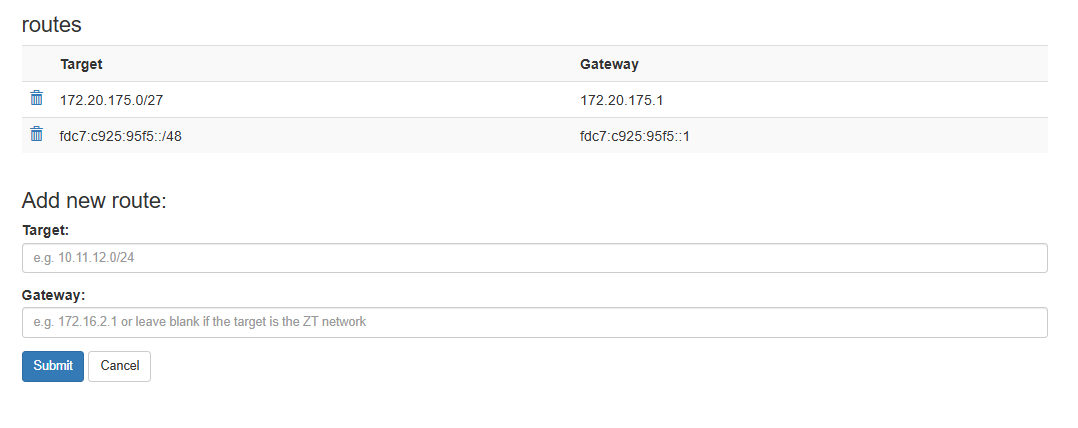This screenshot has height=428, width=1078.
Task: Delete the fdc7:c925:95f5::/48 route
Action: [36, 134]
